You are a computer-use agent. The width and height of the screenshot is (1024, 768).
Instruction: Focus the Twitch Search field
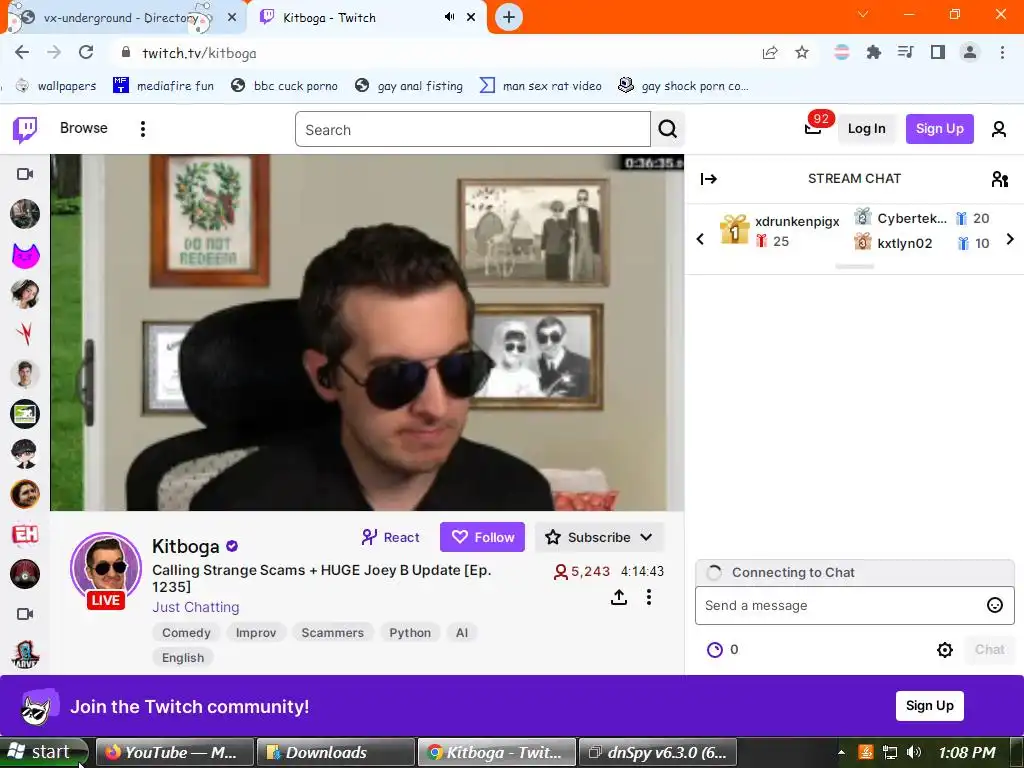[473, 129]
